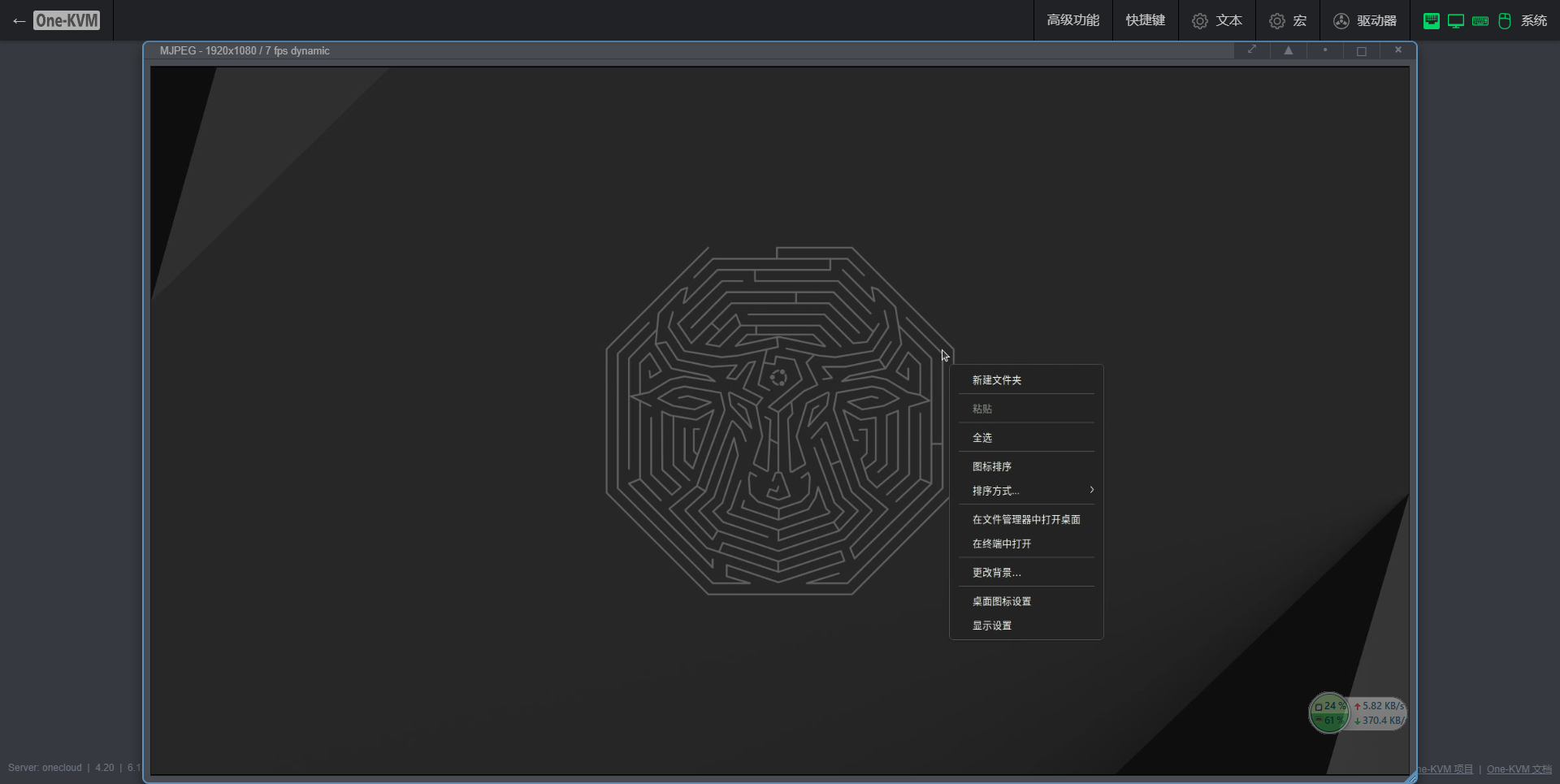Click the resize grip at stream window corner

pos(1411,778)
